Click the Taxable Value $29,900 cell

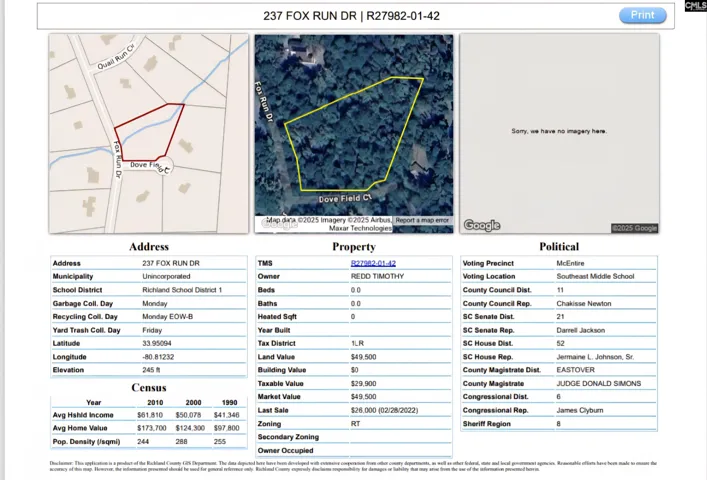click(363, 384)
